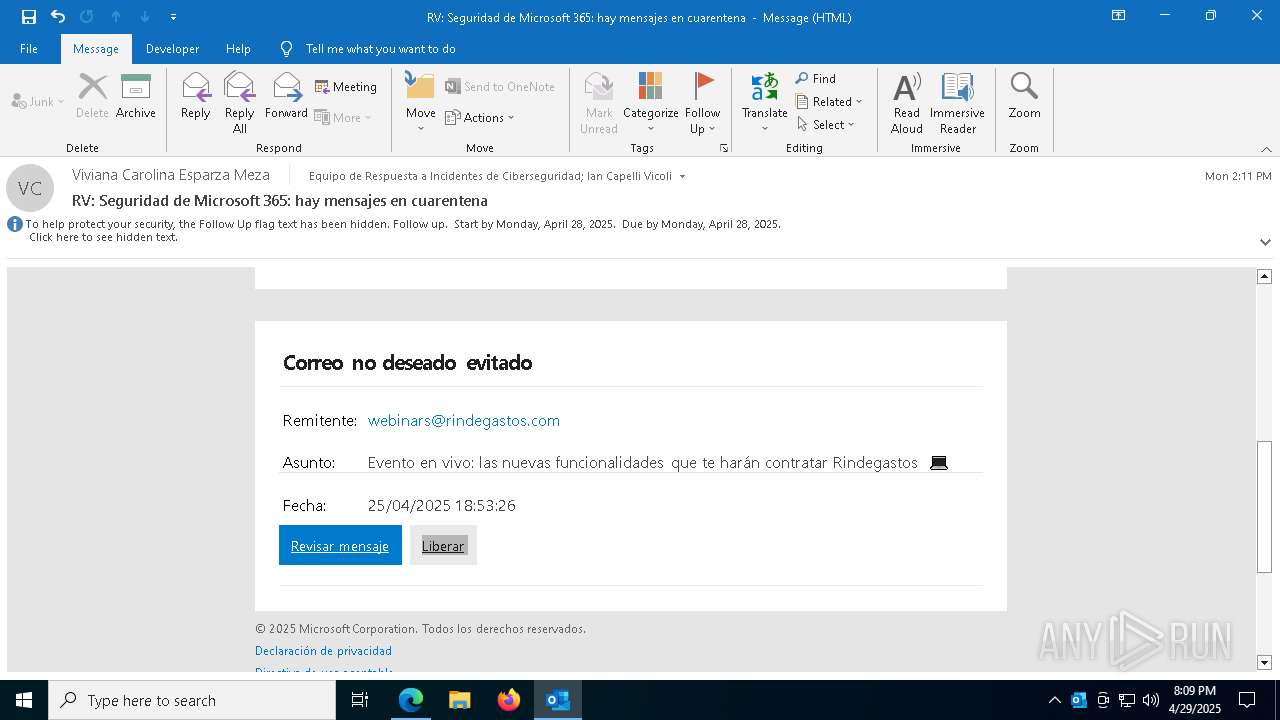1280x720 pixels.
Task: Open the Windows Start menu
Action: (x=24, y=700)
